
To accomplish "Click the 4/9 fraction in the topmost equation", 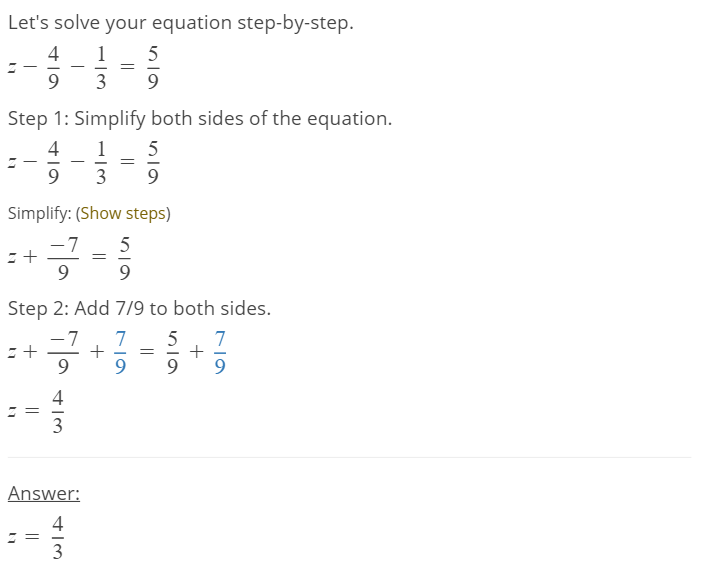I will pyautogui.click(x=53, y=67).
